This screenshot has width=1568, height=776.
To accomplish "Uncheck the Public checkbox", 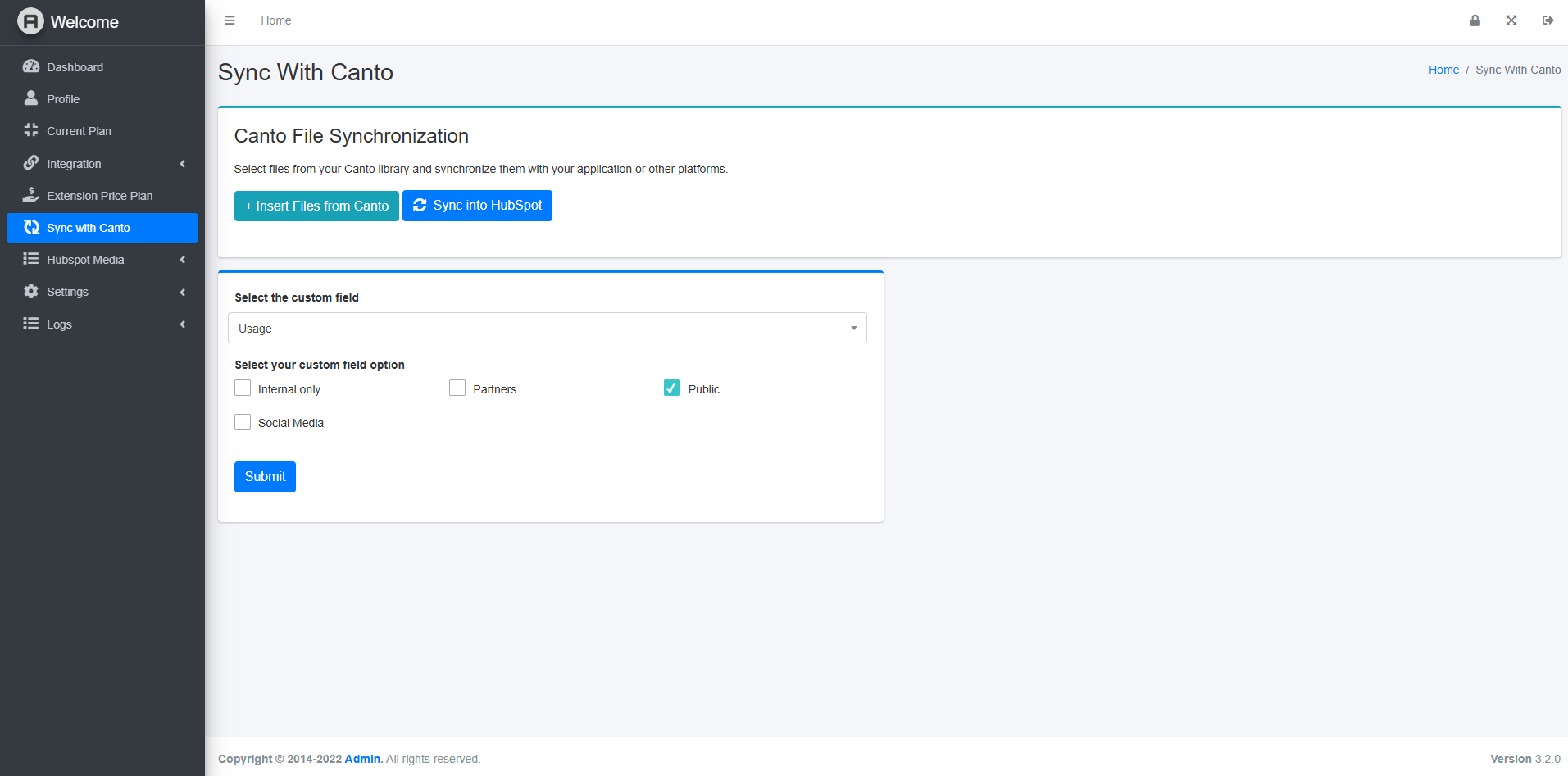I will point(672,388).
